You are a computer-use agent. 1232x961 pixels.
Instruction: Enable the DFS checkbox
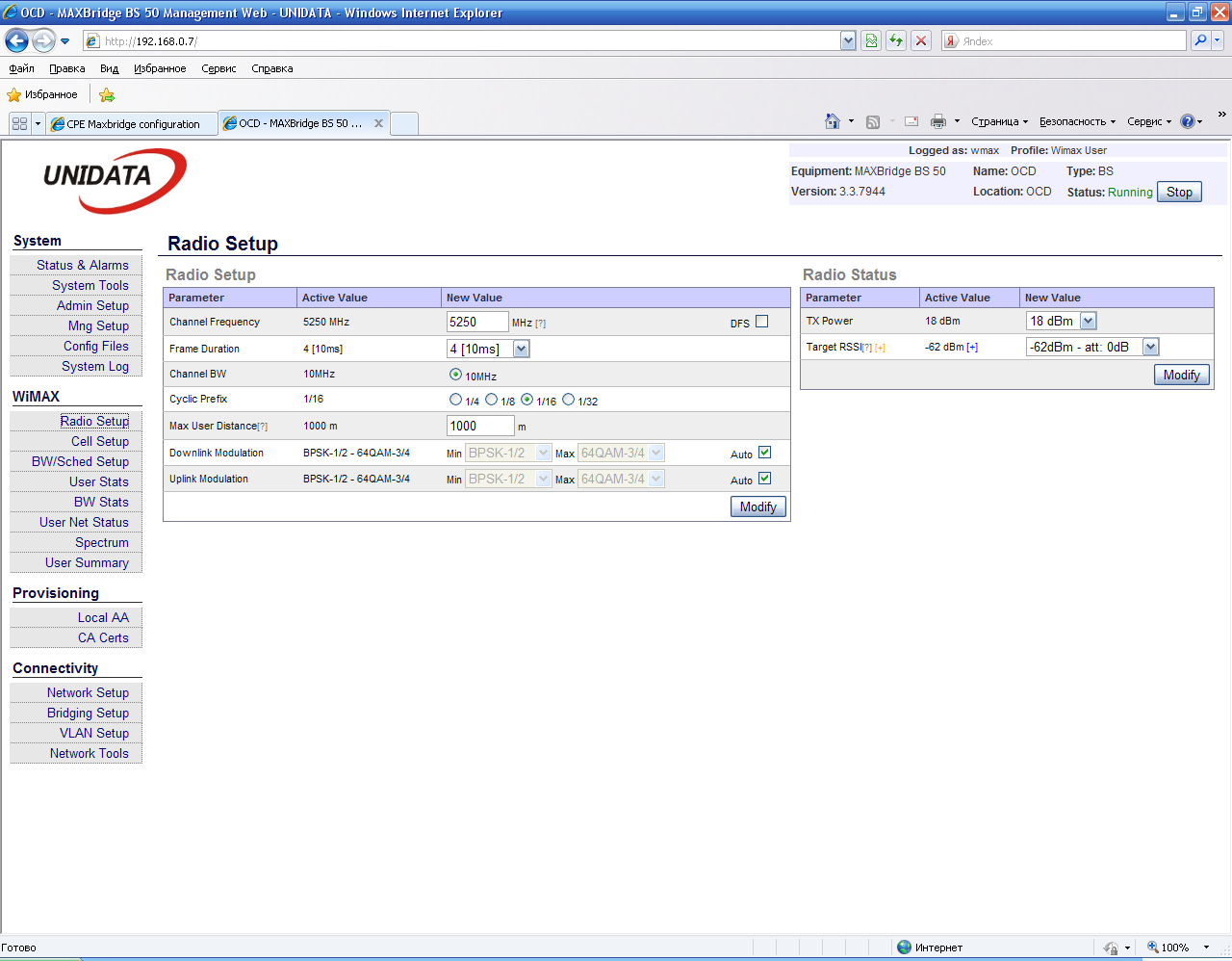[x=762, y=322]
